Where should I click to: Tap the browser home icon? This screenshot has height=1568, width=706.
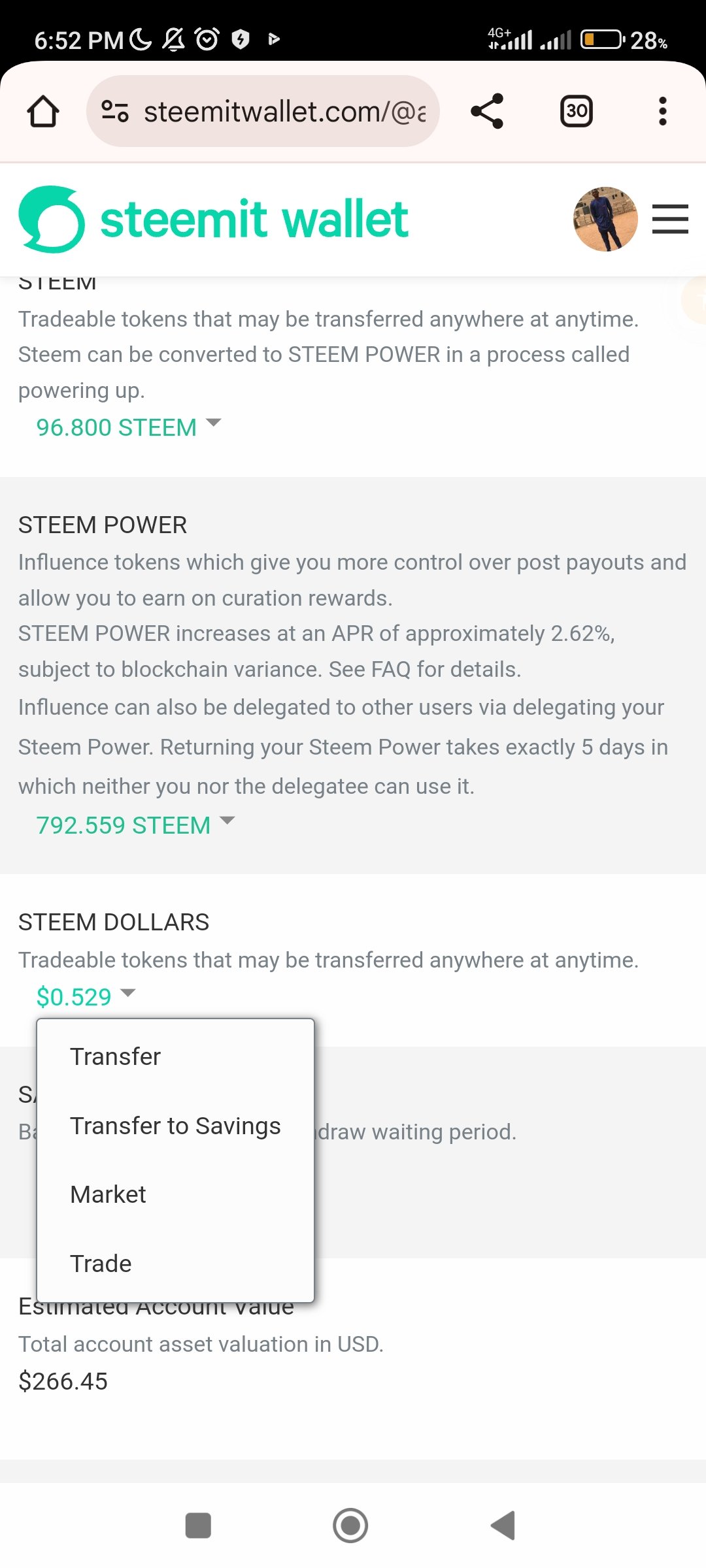pos(43,111)
